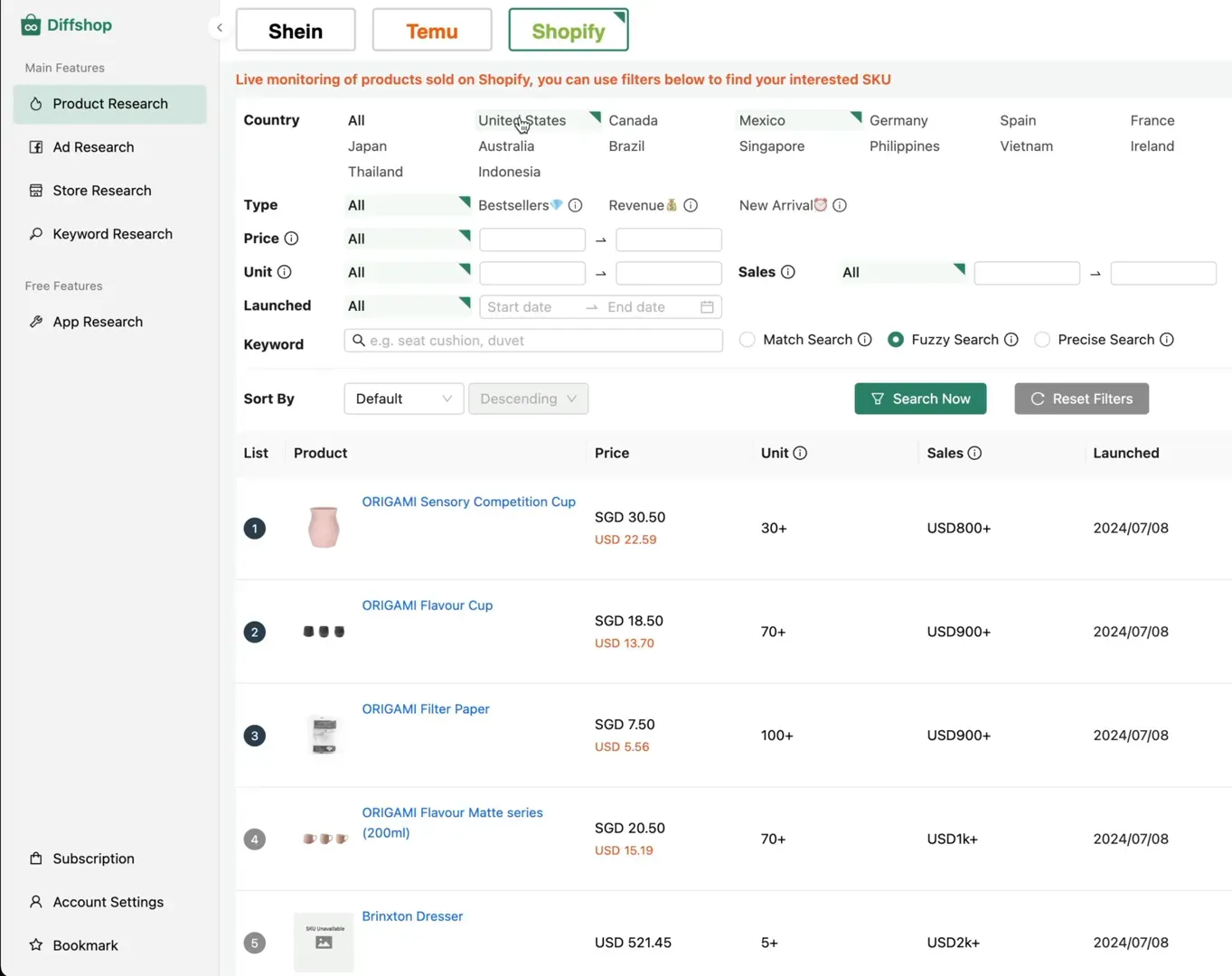
Task: Click the Keyword search input field
Action: click(533, 341)
